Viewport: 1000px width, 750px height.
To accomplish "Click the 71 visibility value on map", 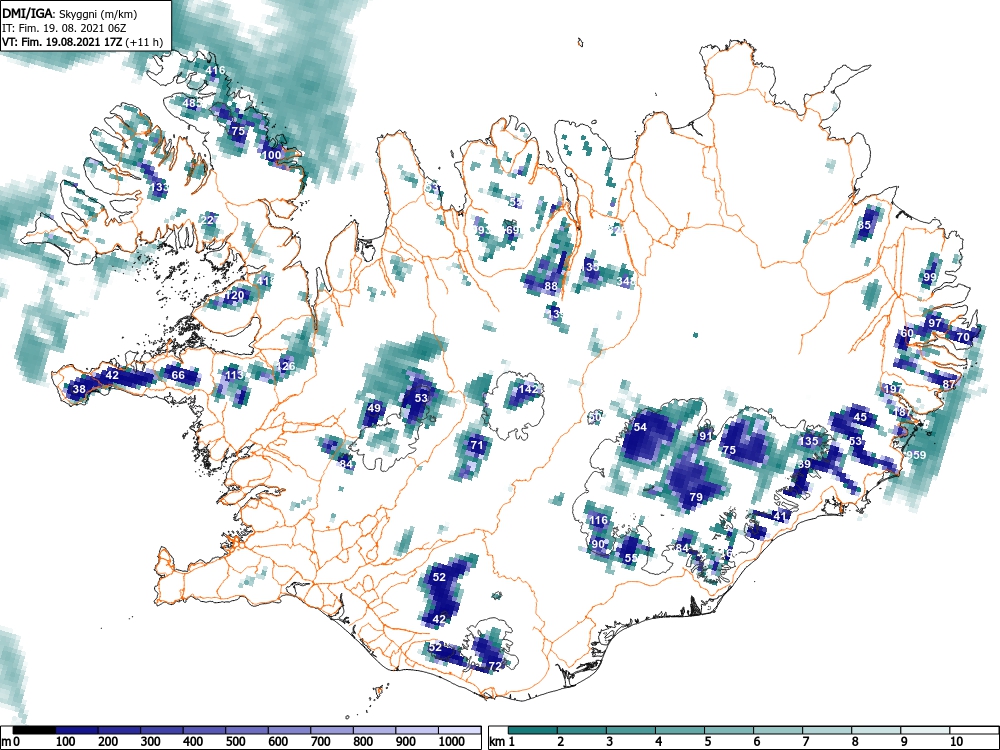I will click(477, 445).
